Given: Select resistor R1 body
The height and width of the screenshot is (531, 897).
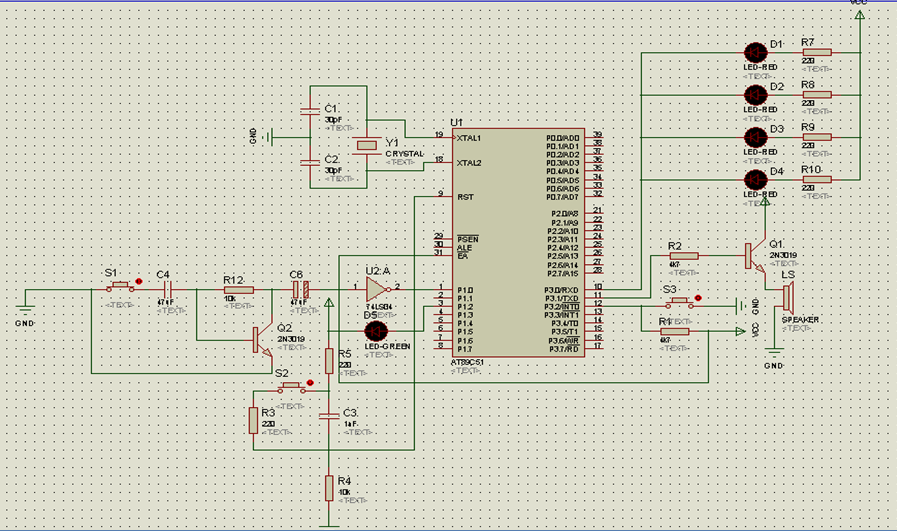Looking at the screenshot, I should (x=675, y=331).
